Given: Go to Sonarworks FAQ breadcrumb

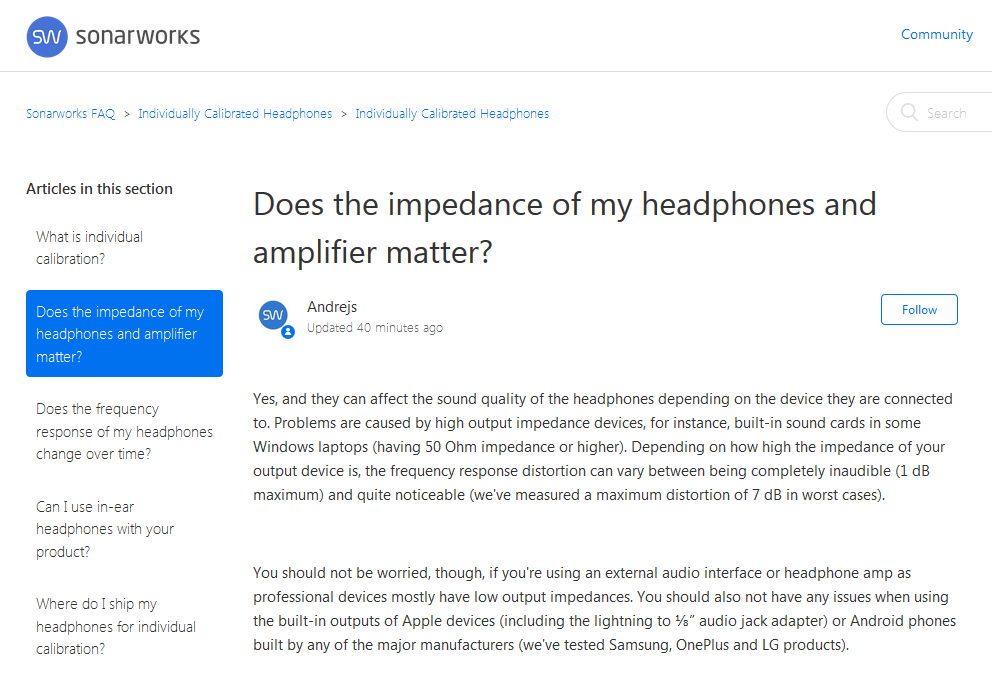Looking at the screenshot, I should tap(70, 114).
